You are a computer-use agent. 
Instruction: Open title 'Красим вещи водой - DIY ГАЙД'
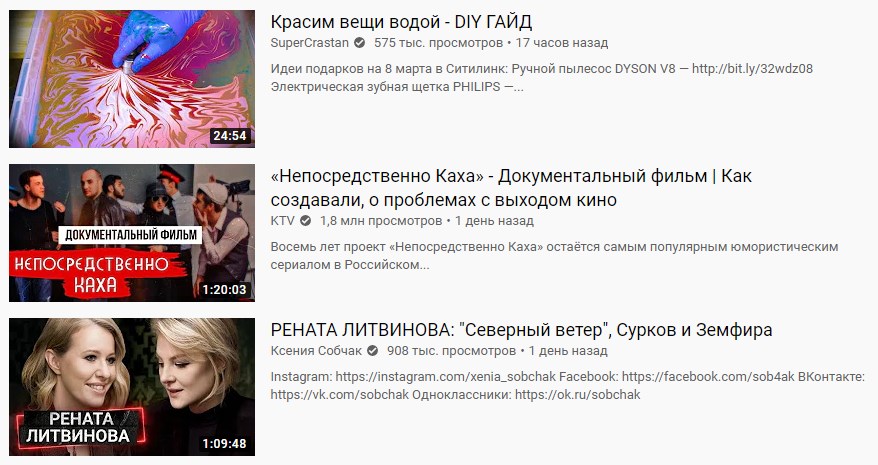[x=401, y=22]
